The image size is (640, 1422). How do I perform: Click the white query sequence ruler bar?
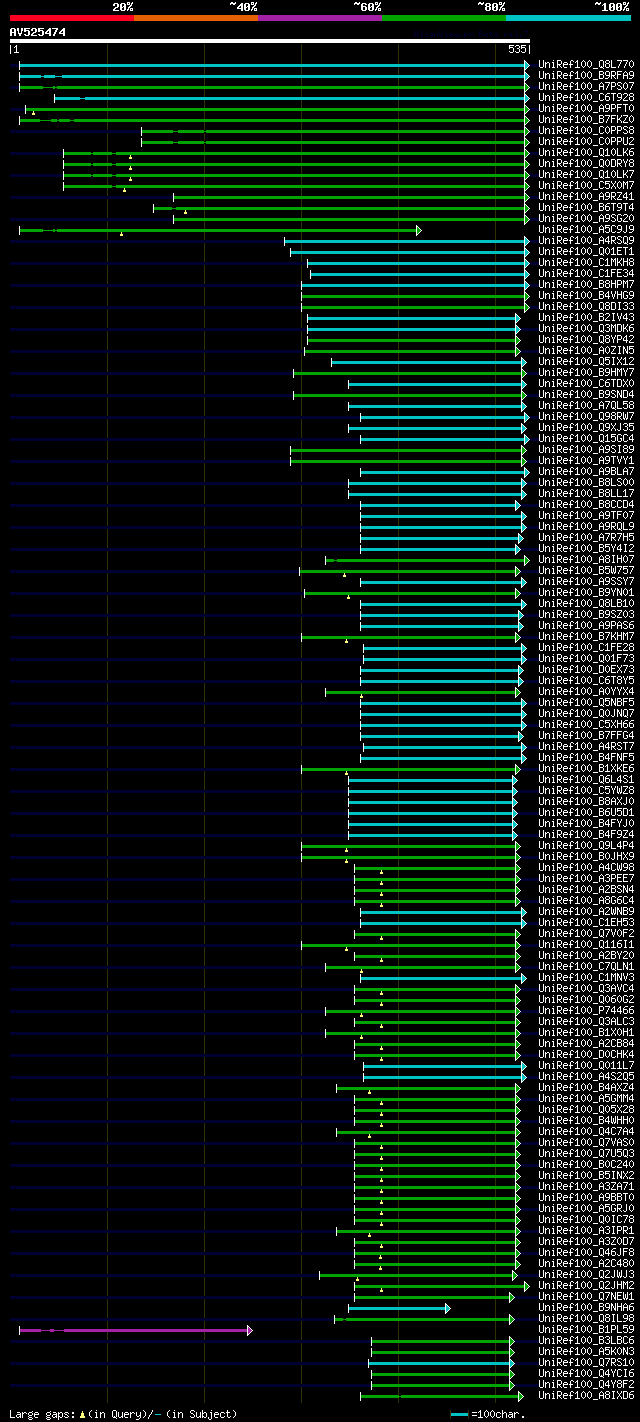pos(270,41)
